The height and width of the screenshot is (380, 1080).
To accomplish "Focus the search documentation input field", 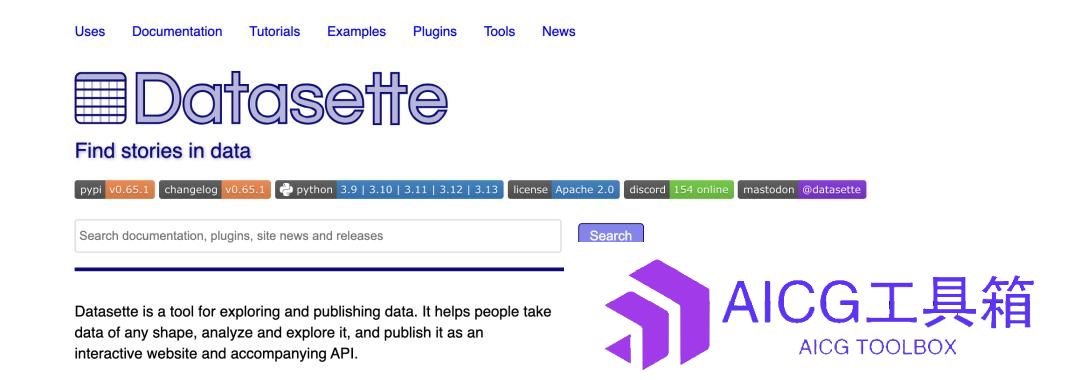I will click(x=318, y=236).
